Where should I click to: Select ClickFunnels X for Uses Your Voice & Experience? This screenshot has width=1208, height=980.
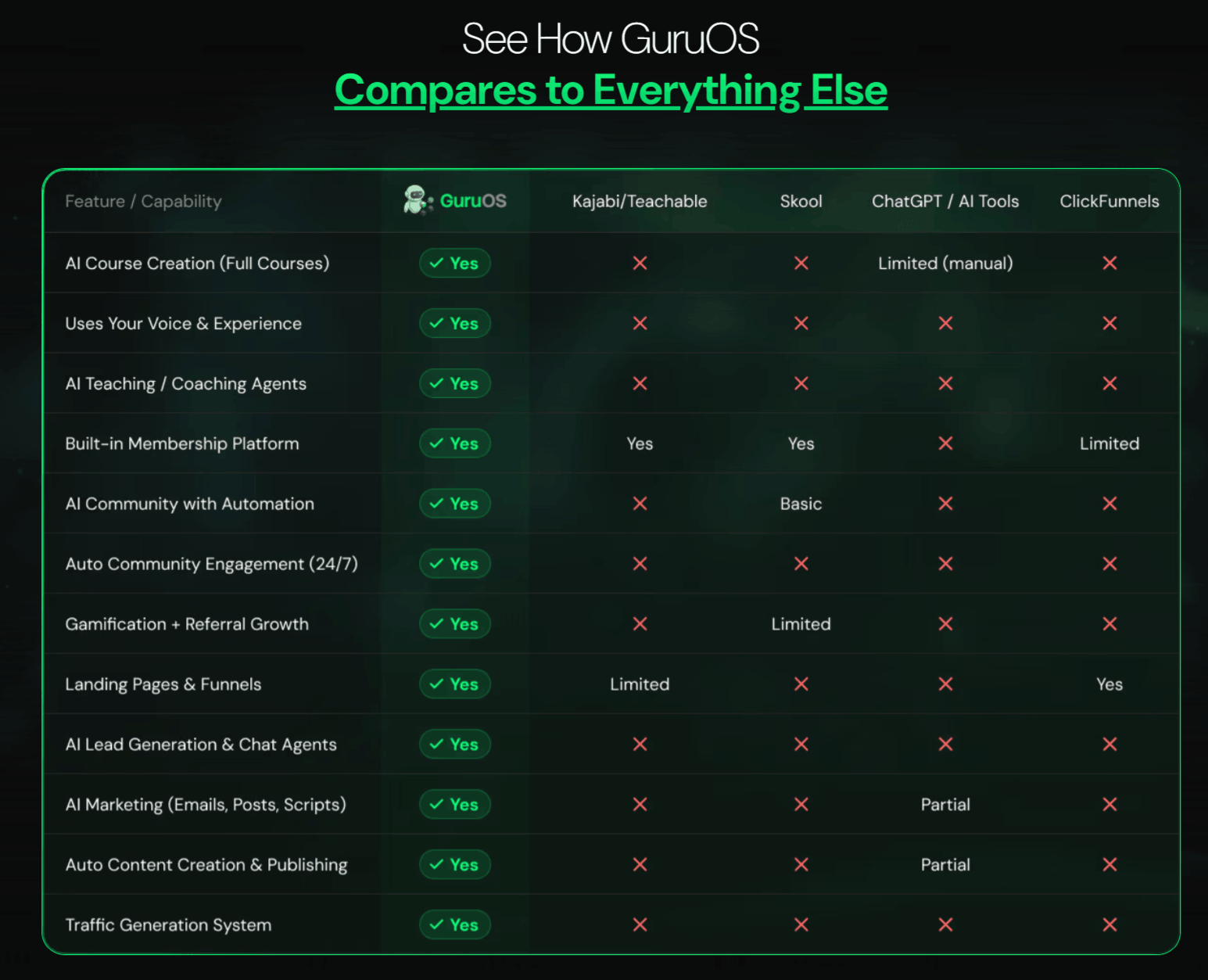pyautogui.click(x=1109, y=323)
